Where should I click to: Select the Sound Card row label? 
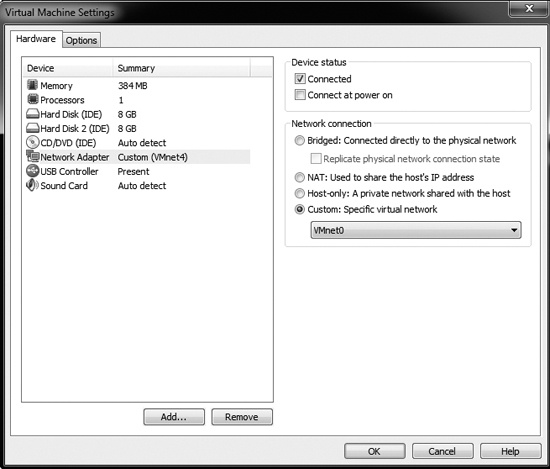[x=64, y=186]
